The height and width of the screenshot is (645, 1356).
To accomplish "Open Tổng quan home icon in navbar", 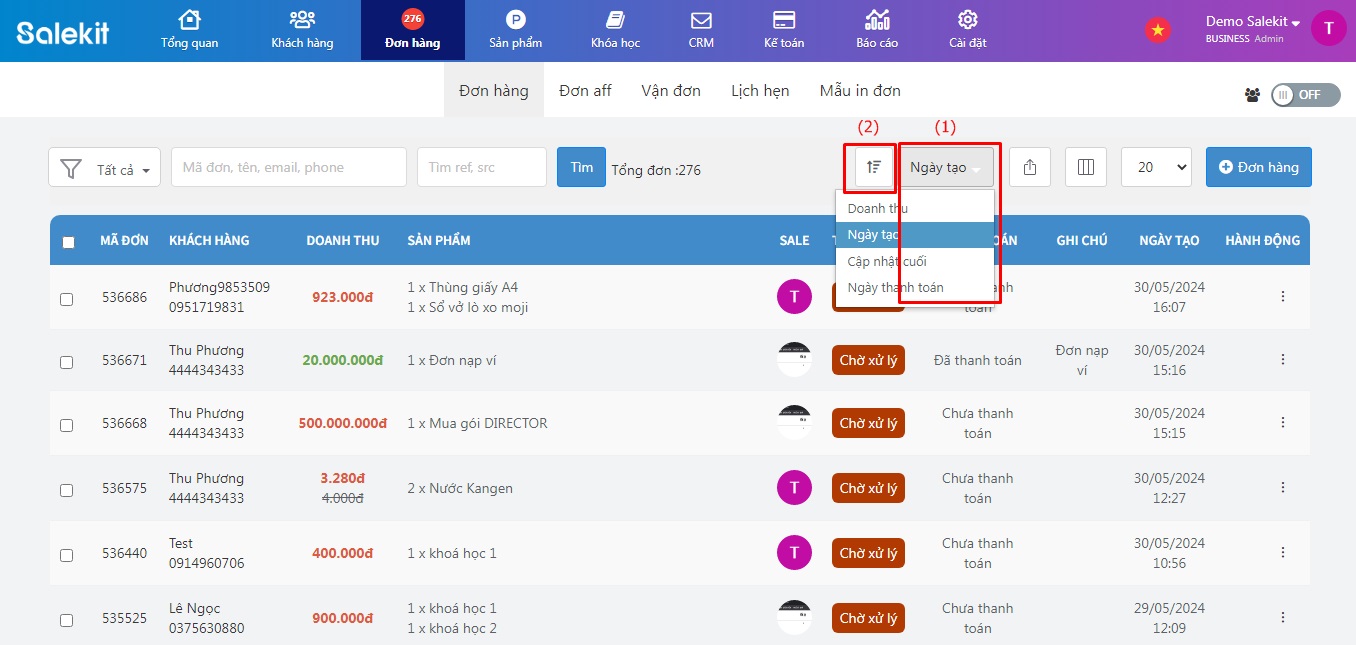I will point(189,20).
